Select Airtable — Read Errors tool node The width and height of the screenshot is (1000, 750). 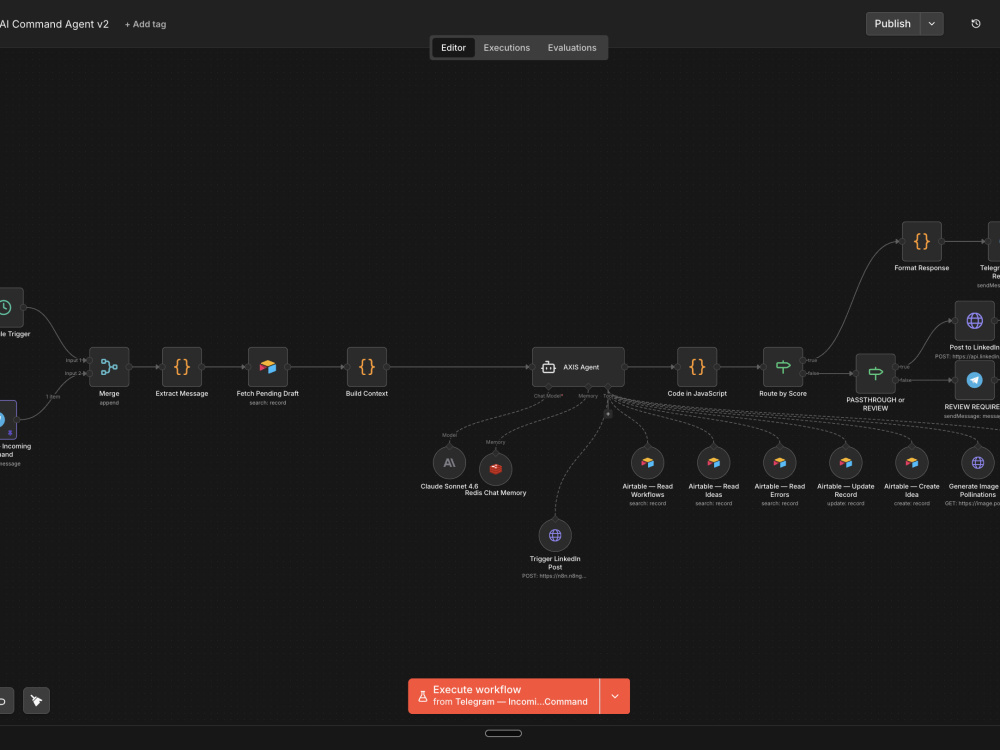[779, 462]
